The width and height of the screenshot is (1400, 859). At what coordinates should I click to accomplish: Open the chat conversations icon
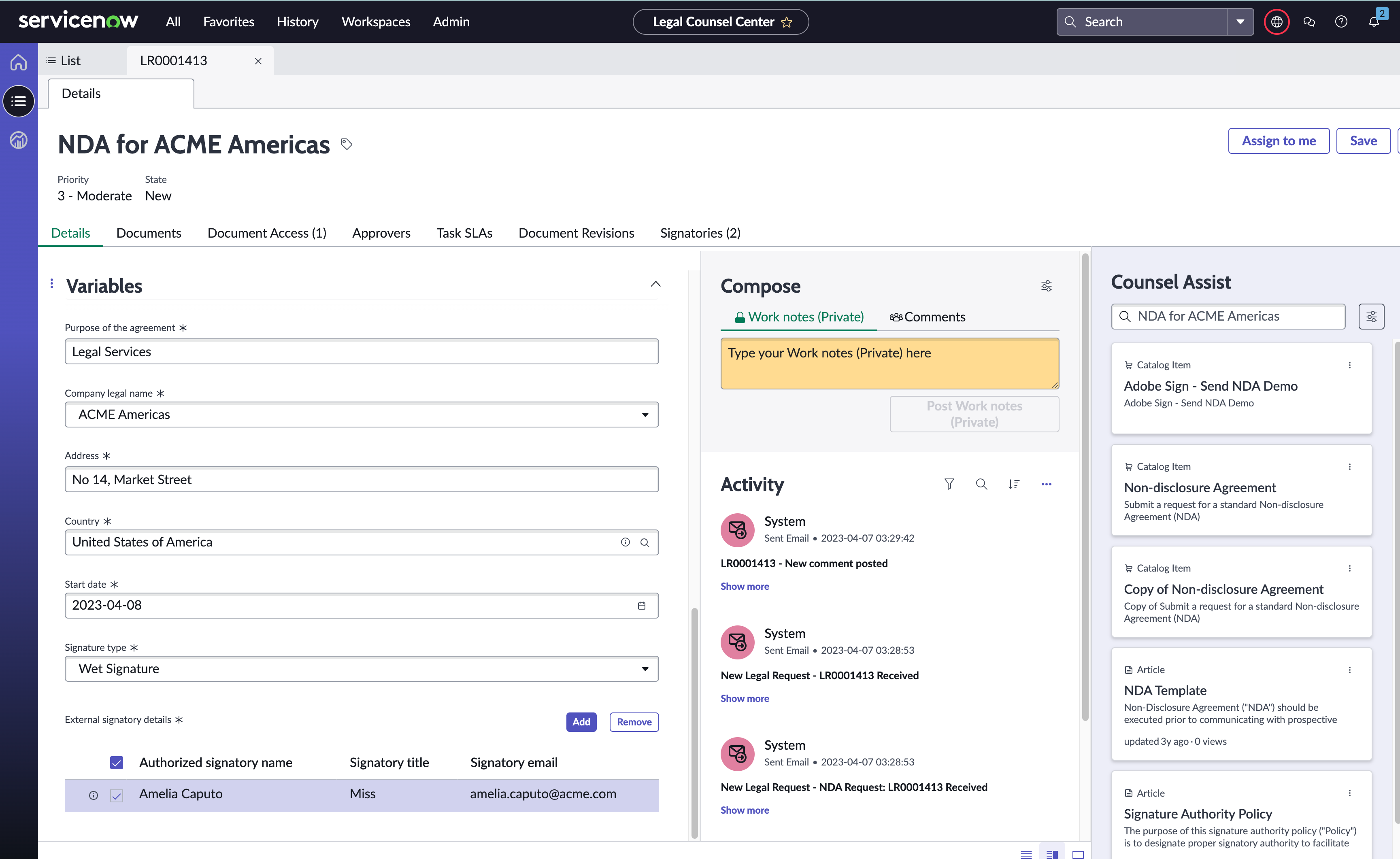pyautogui.click(x=1309, y=22)
